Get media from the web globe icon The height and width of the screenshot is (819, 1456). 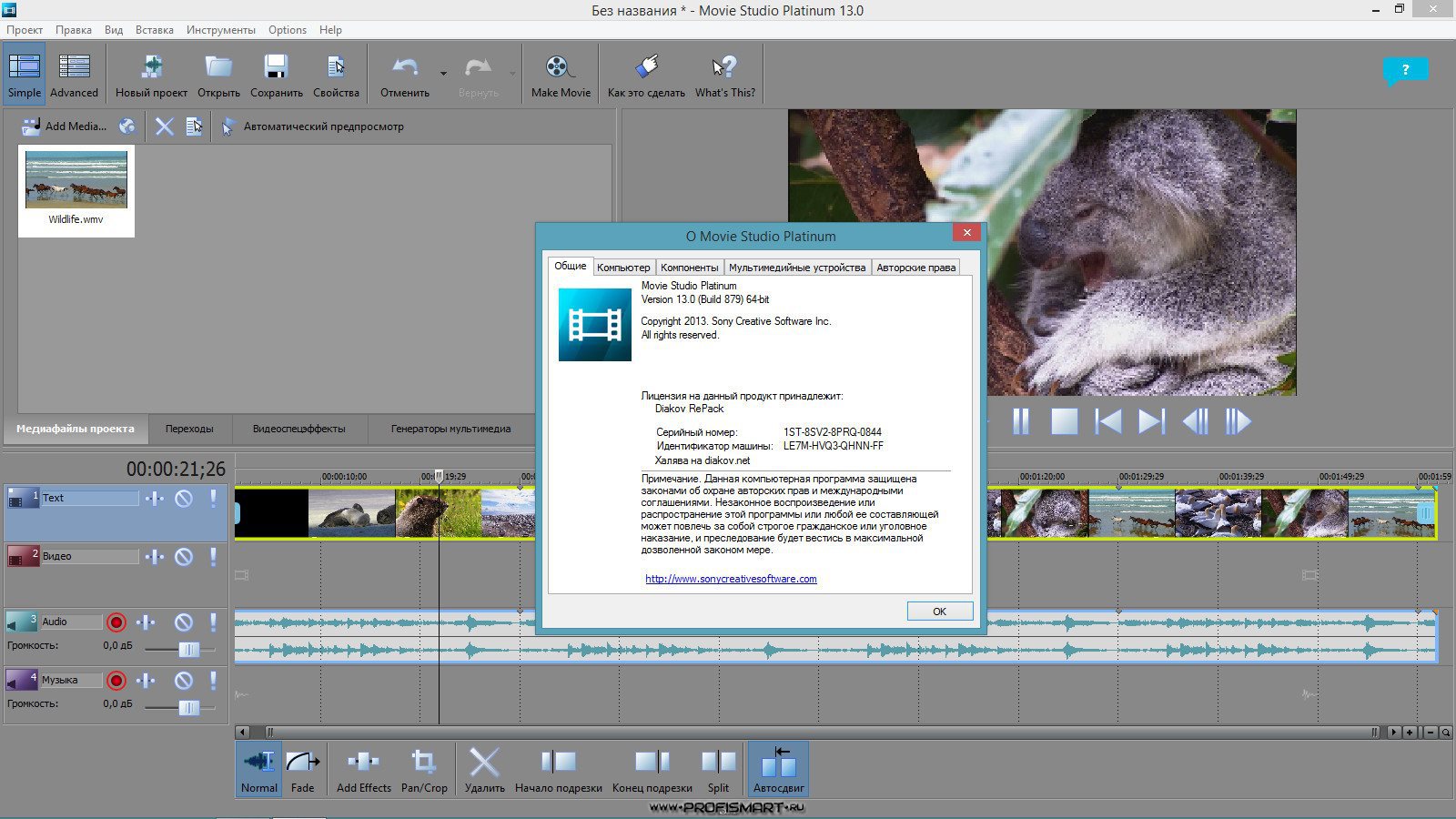[x=127, y=126]
